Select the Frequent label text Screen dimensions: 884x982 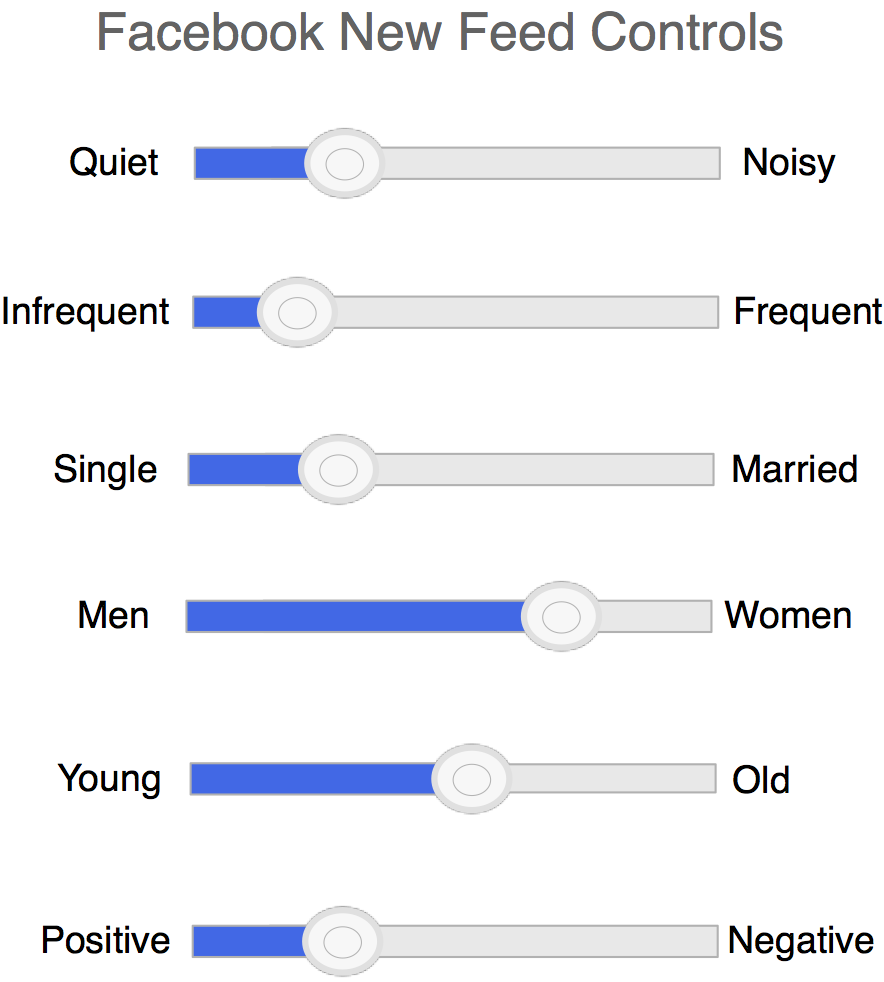808,312
